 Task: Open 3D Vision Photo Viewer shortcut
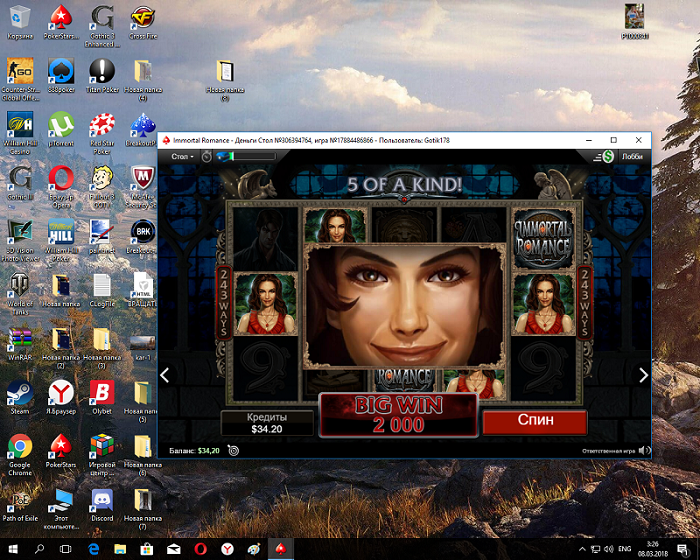click(20, 240)
